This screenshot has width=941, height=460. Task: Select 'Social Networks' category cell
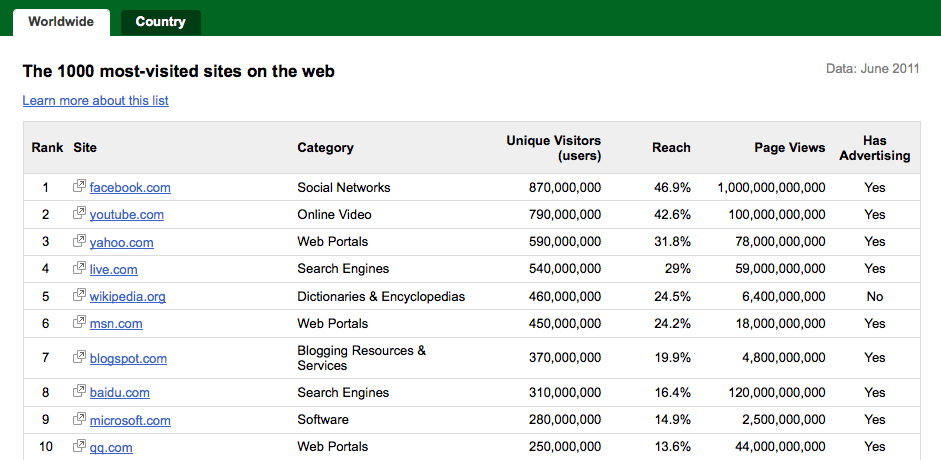(x=344, y=188)
